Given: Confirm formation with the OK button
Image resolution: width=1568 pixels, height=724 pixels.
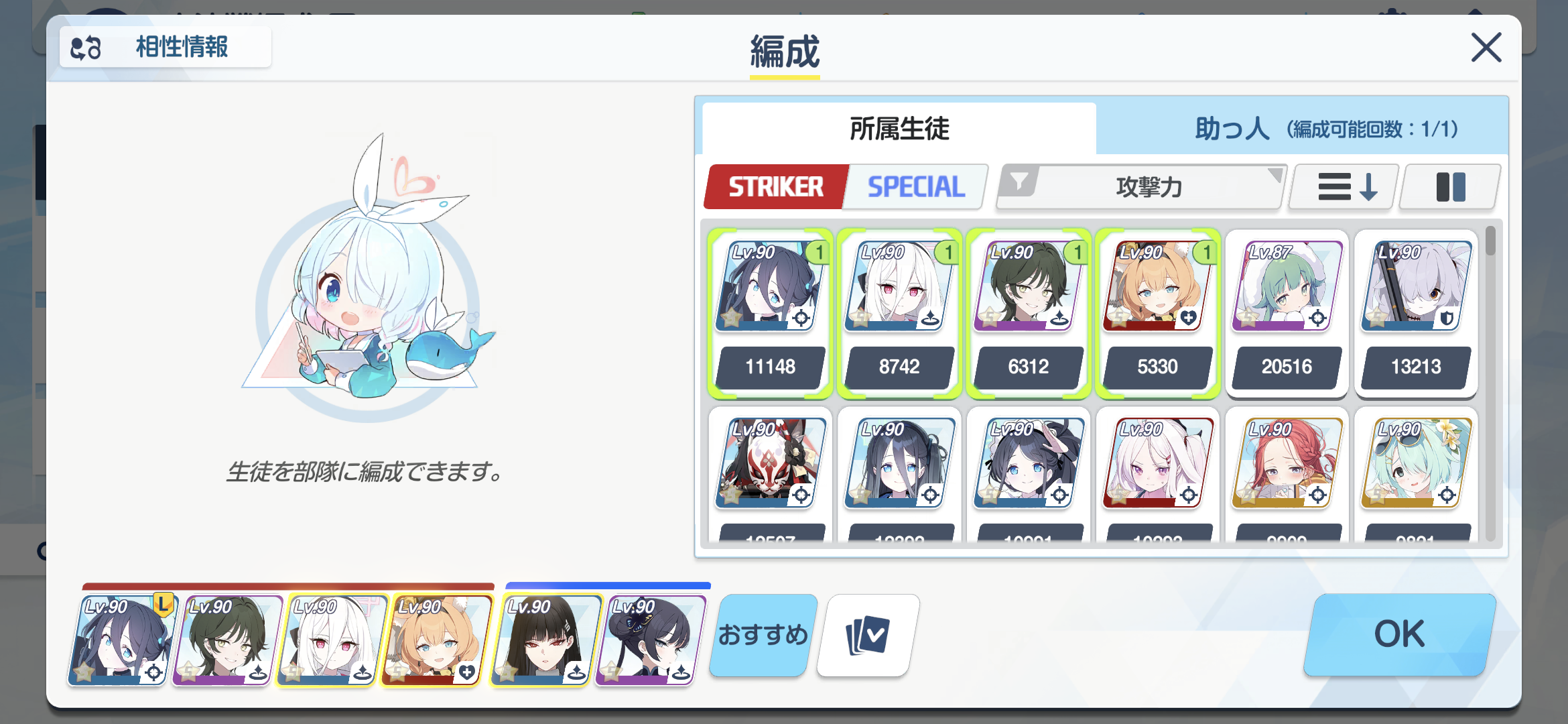Looking at the screenshot, I should pyautogui.click(x=1400, y=634).
